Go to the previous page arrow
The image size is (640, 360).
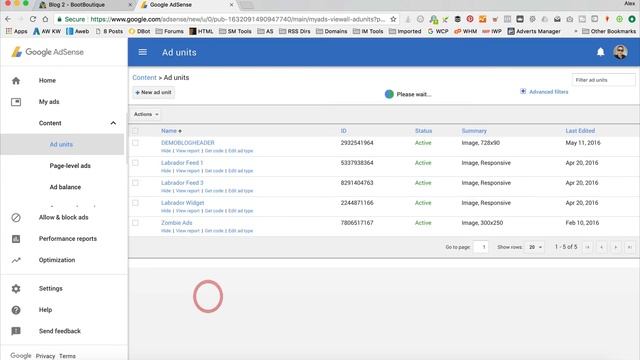coord(602,247)
